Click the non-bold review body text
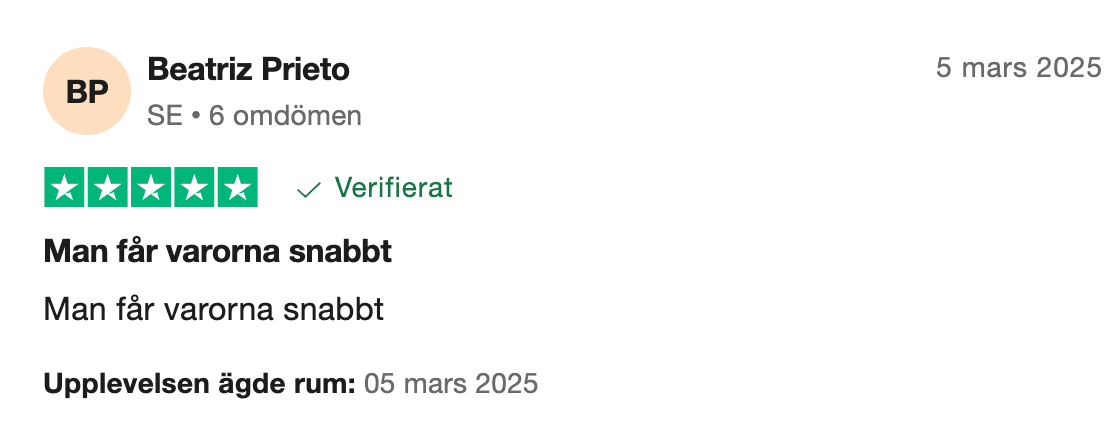Image resolution: width=1120 pixels, height=424 pixels. [x=214, y=309]
